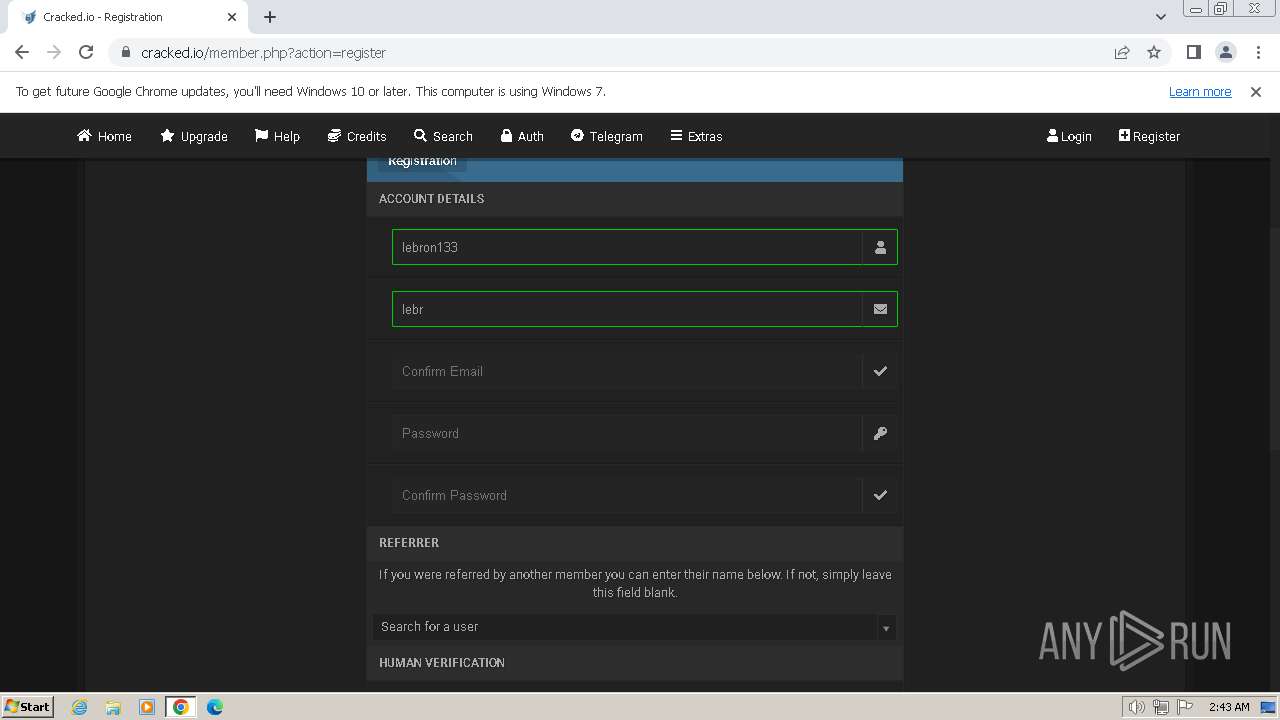Screen dimensions: 1280x720
Task: Go to the Credits page
Action: tap(357, 136)
